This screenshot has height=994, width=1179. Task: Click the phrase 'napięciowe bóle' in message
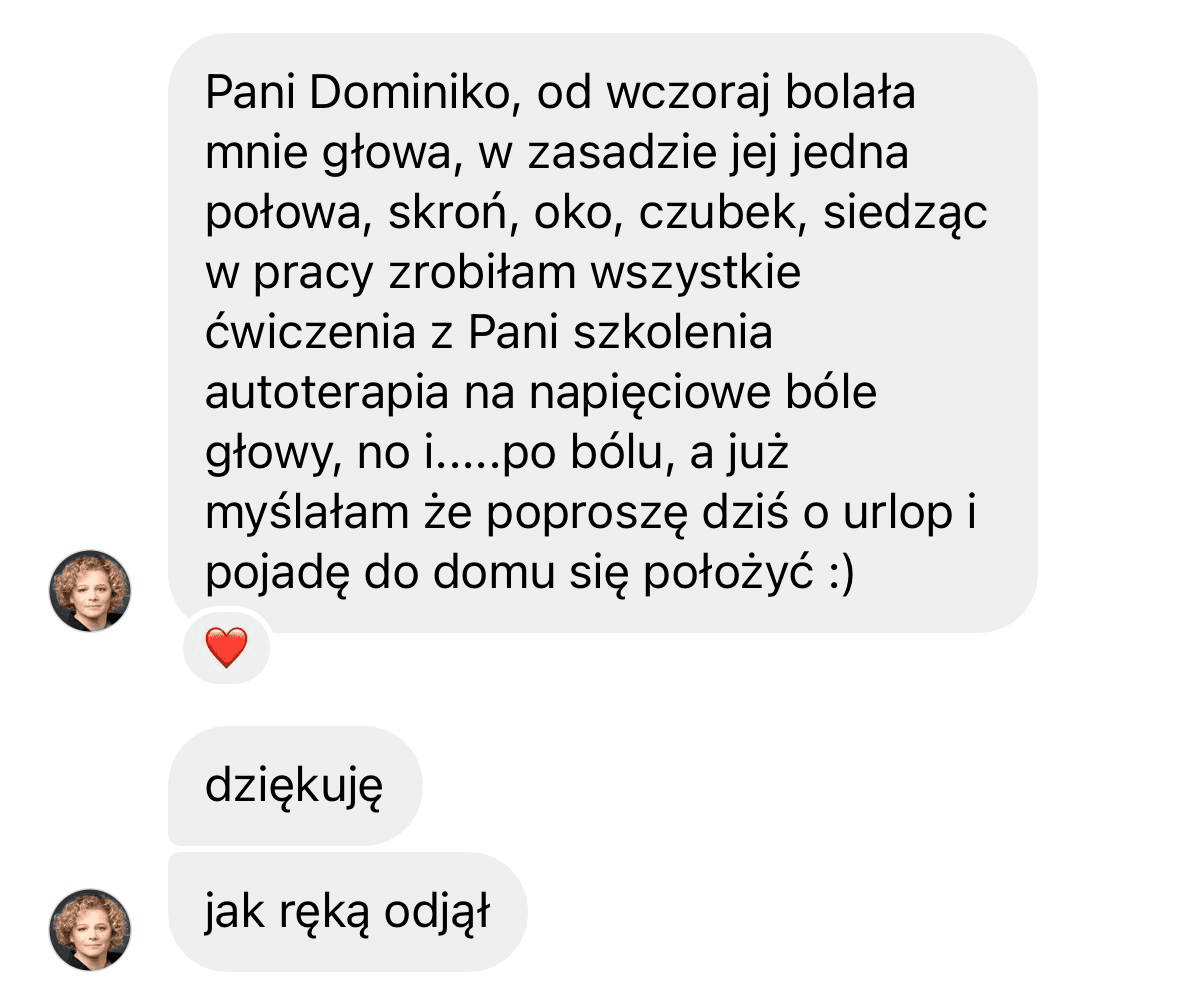[x=703, y=393]
